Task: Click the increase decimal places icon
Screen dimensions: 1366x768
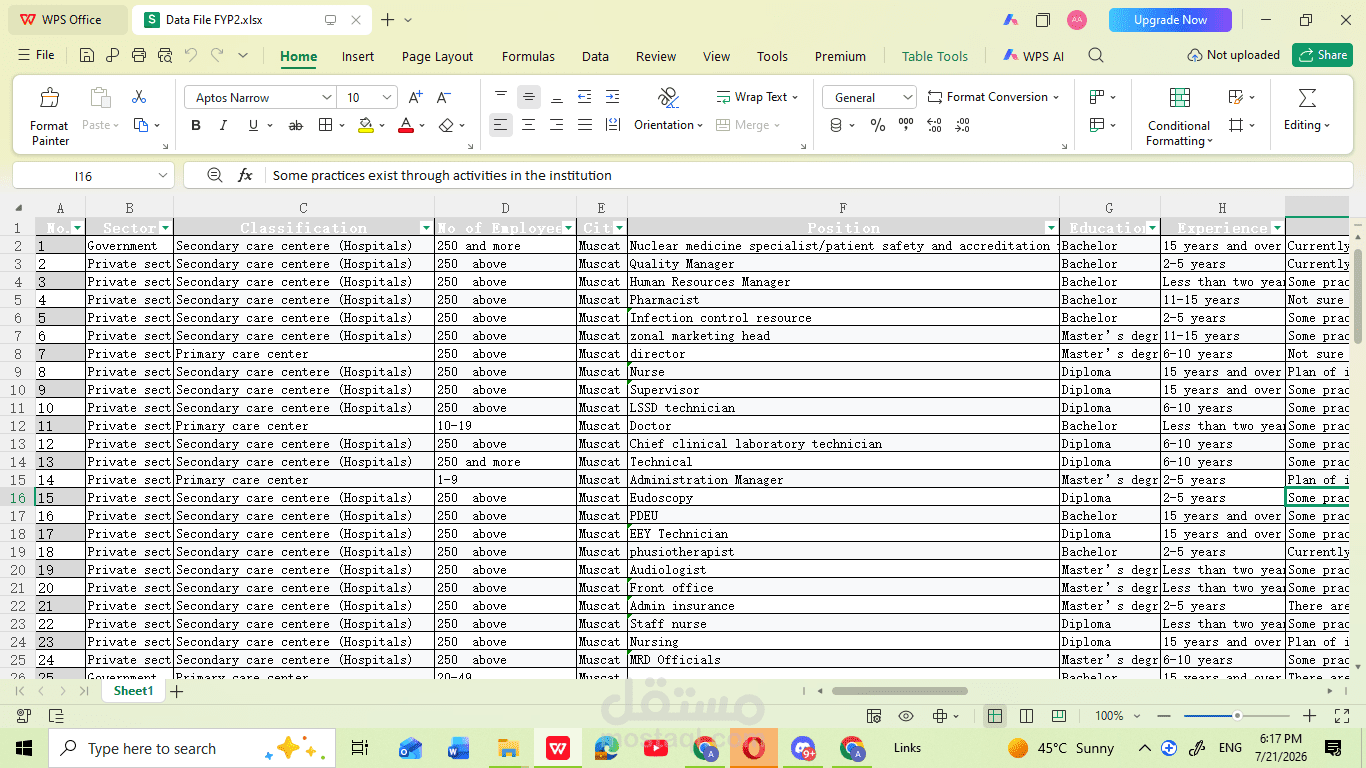Action: point(934,125)
